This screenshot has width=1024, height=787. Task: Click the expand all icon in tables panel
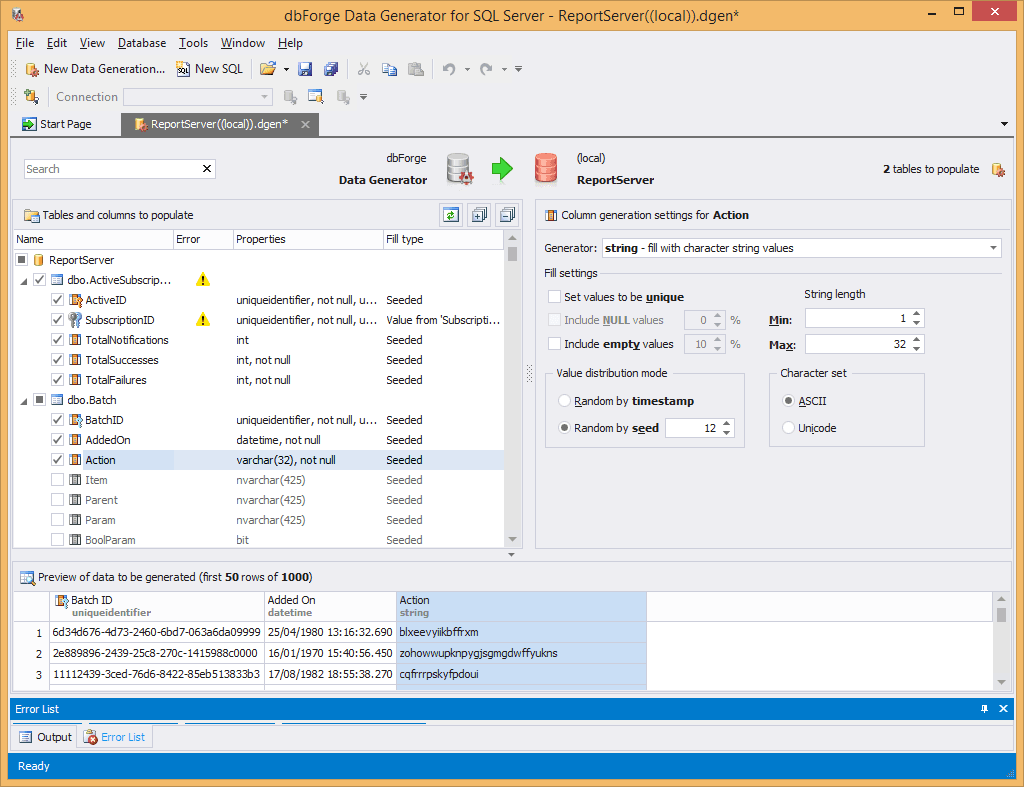pyautogui.click(x=479, y=215)
